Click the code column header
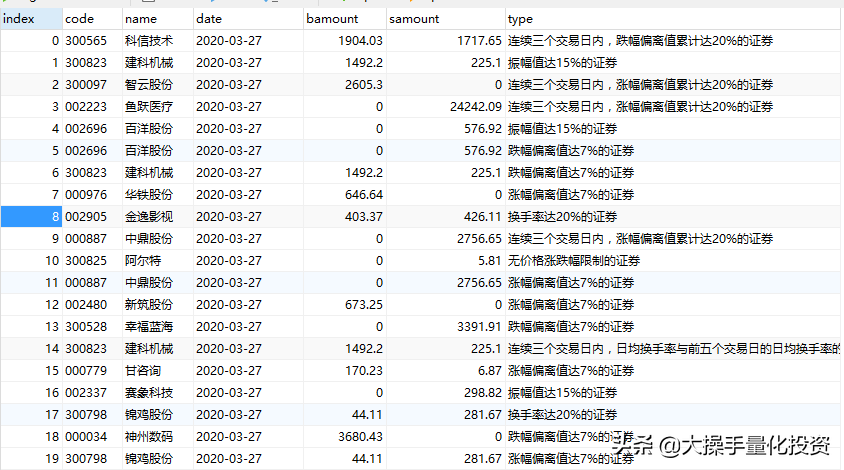Viewport: 844px width, 470px height. pyautogui.click(x=92, y=19)
